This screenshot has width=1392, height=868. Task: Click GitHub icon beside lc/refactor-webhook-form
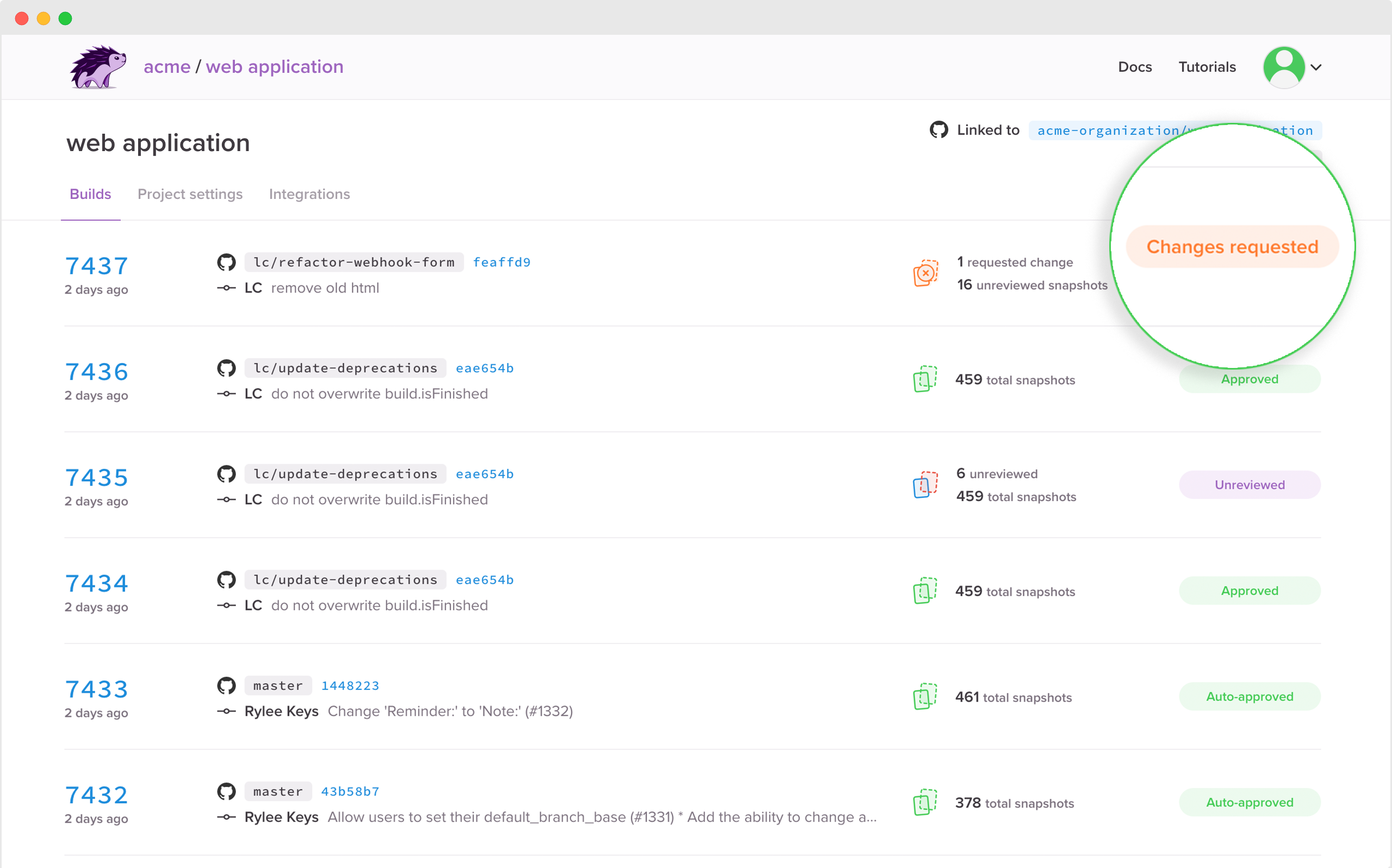[226, 263]
